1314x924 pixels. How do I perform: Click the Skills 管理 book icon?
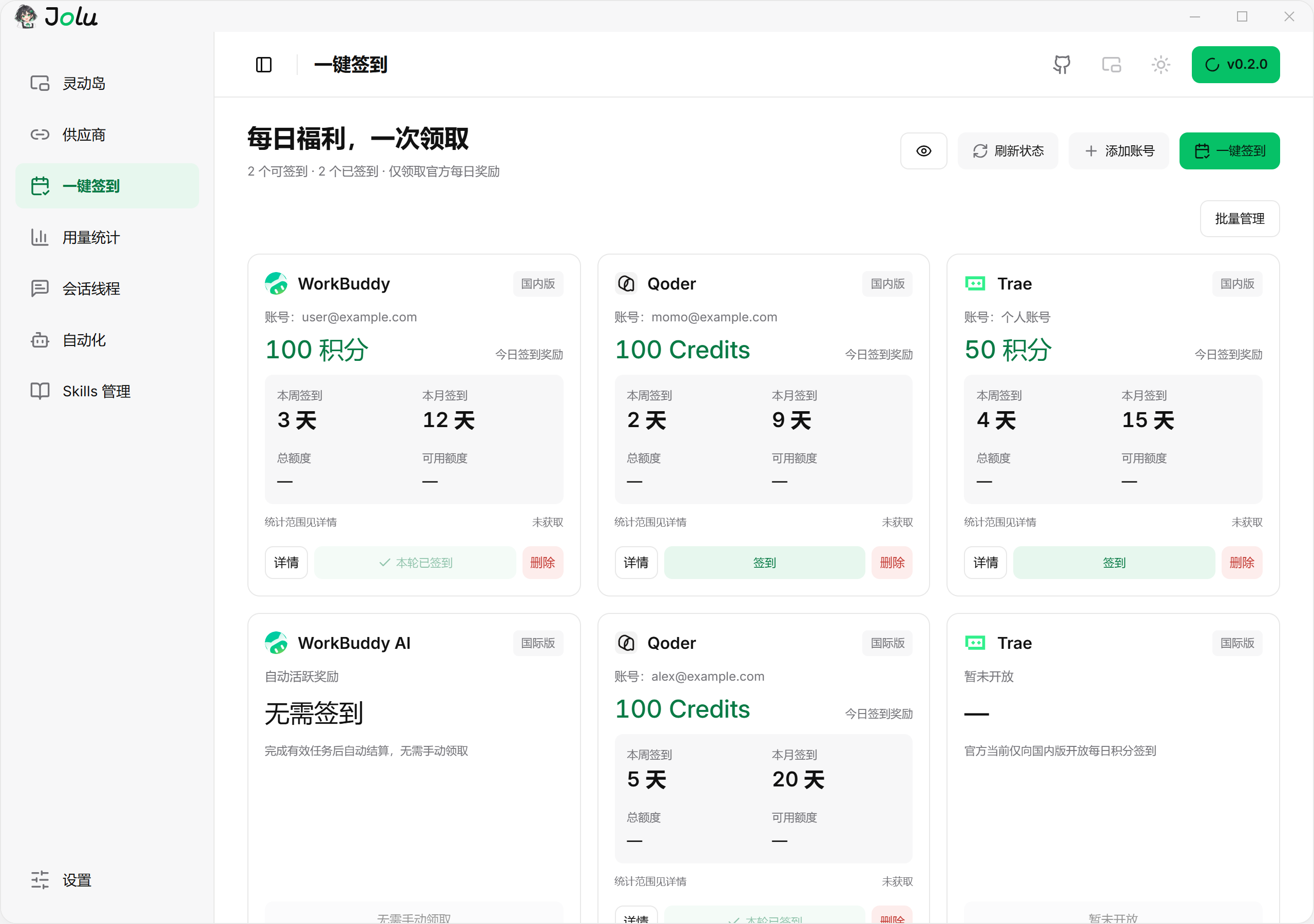click(40, 391)
